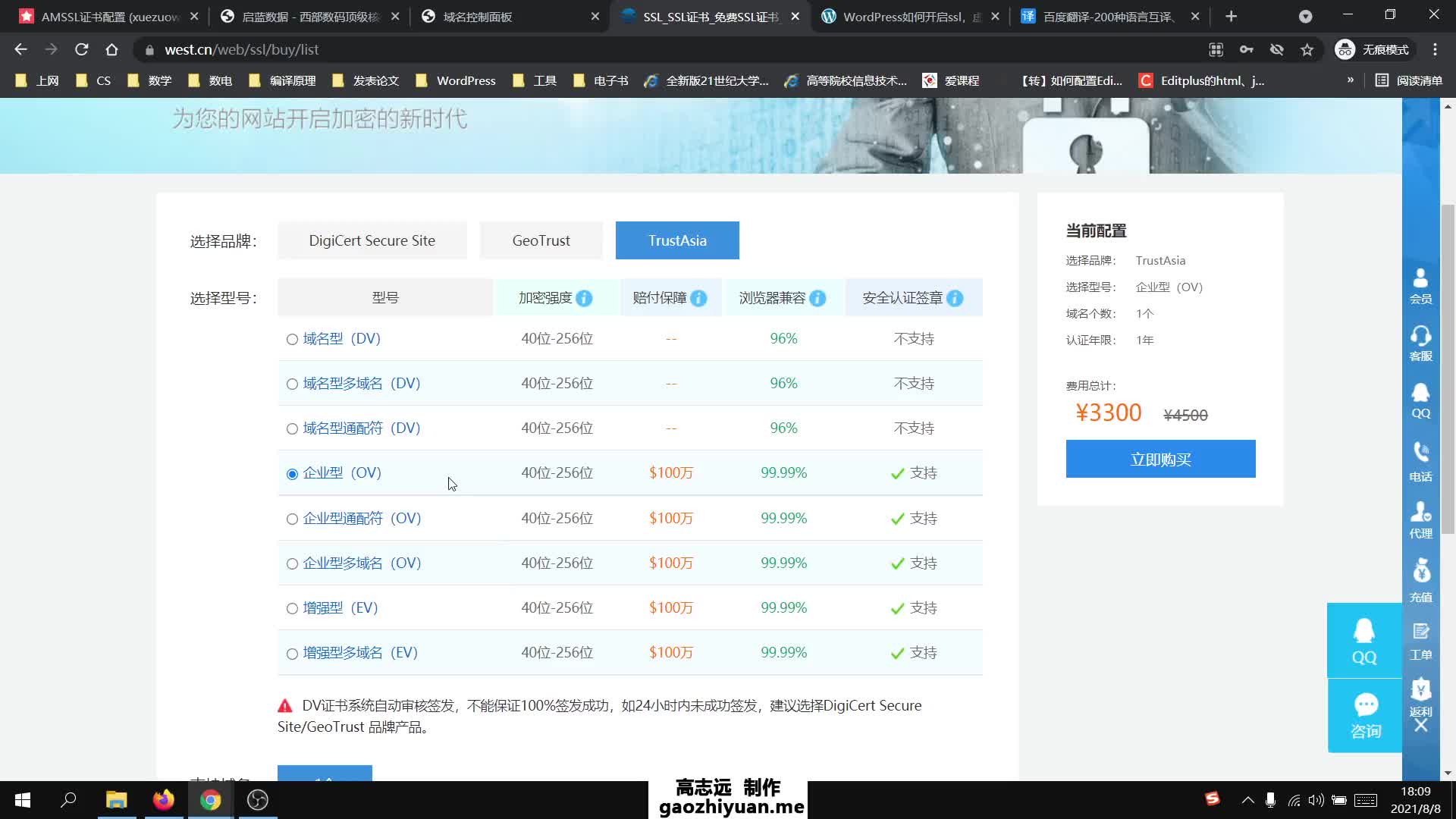Select the 域名型通配符 (DV) radio option
Viewport: 1456px width, 819px height.
(292, 428)
